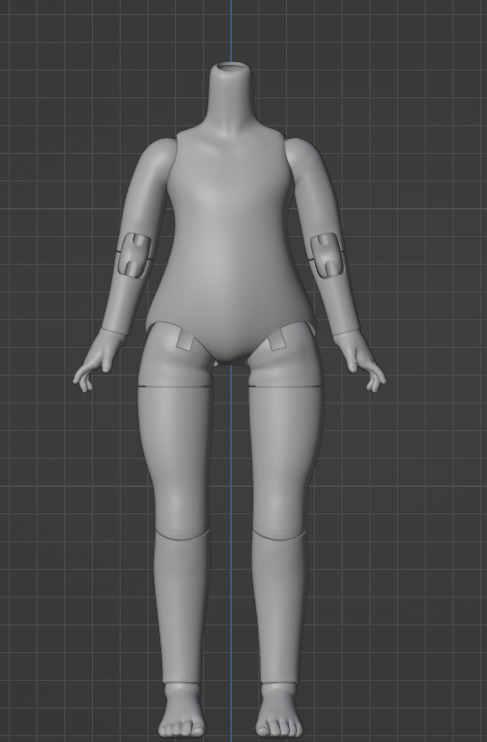Pick the doll's own right foot
This screenshot has height=742, width=487.
pyautogui.click(x=182, y=710)
